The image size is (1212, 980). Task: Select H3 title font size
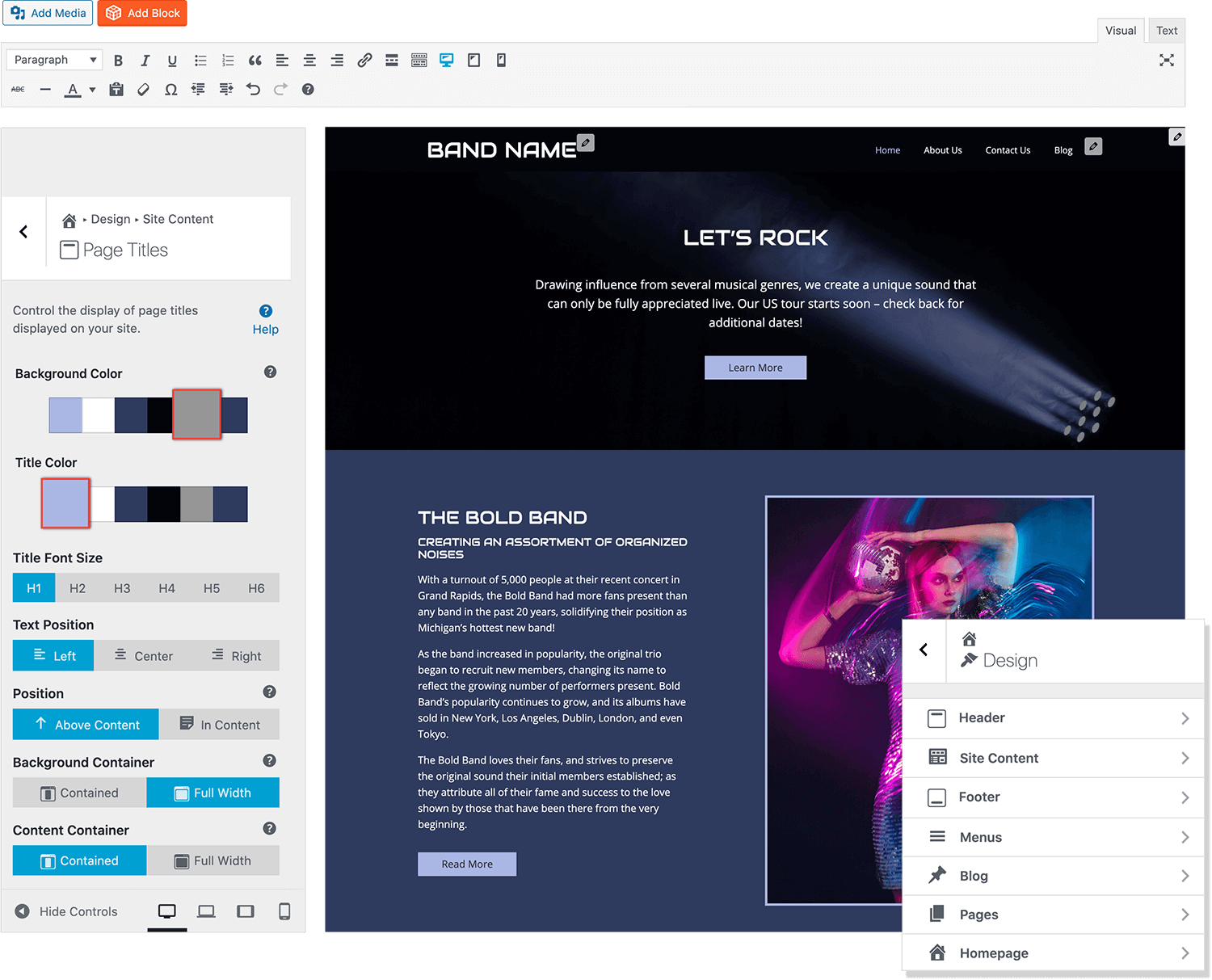point(122,588)
